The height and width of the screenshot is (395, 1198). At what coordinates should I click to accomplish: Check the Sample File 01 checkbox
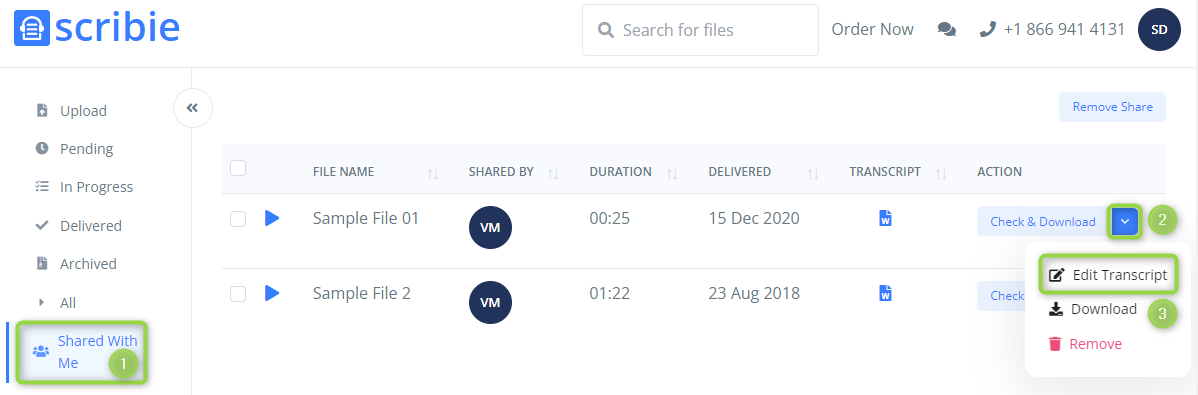pyautogui.click(x=238, y=219)
